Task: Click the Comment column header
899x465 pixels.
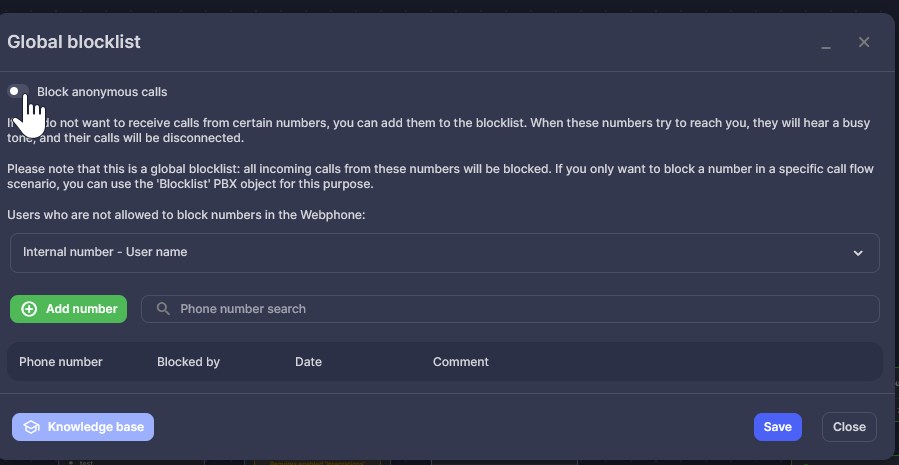Action: pos(461,362)
